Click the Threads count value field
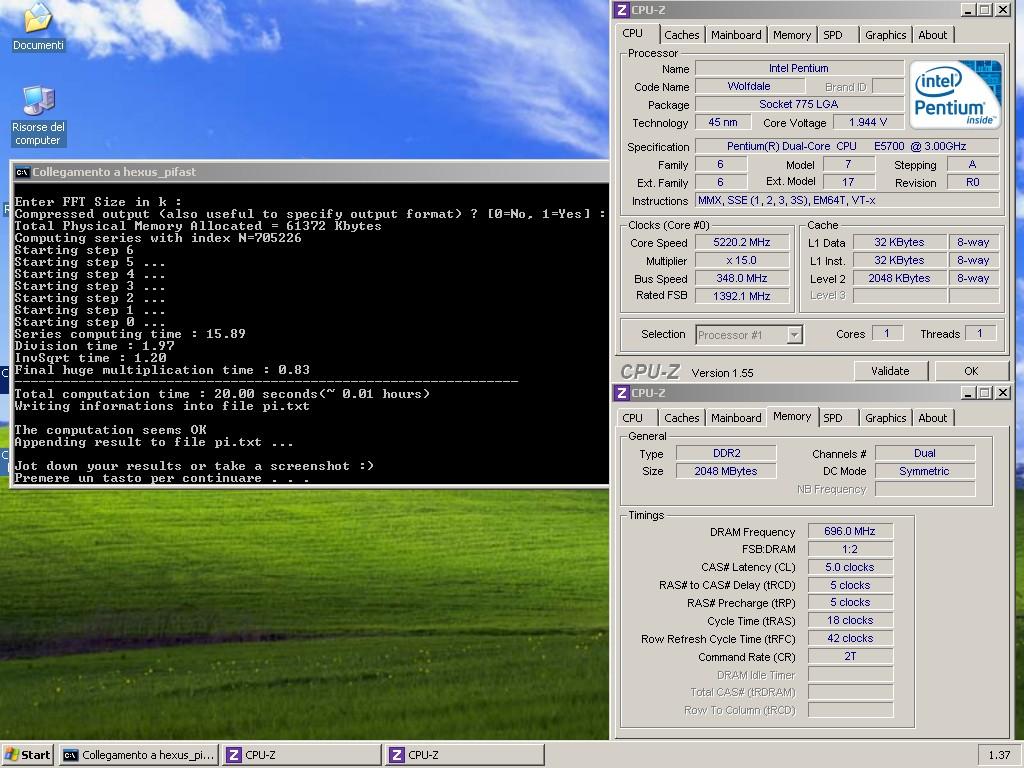This screenshot has height=768, width=1024. pyautogui.click(x=980, y=334)
